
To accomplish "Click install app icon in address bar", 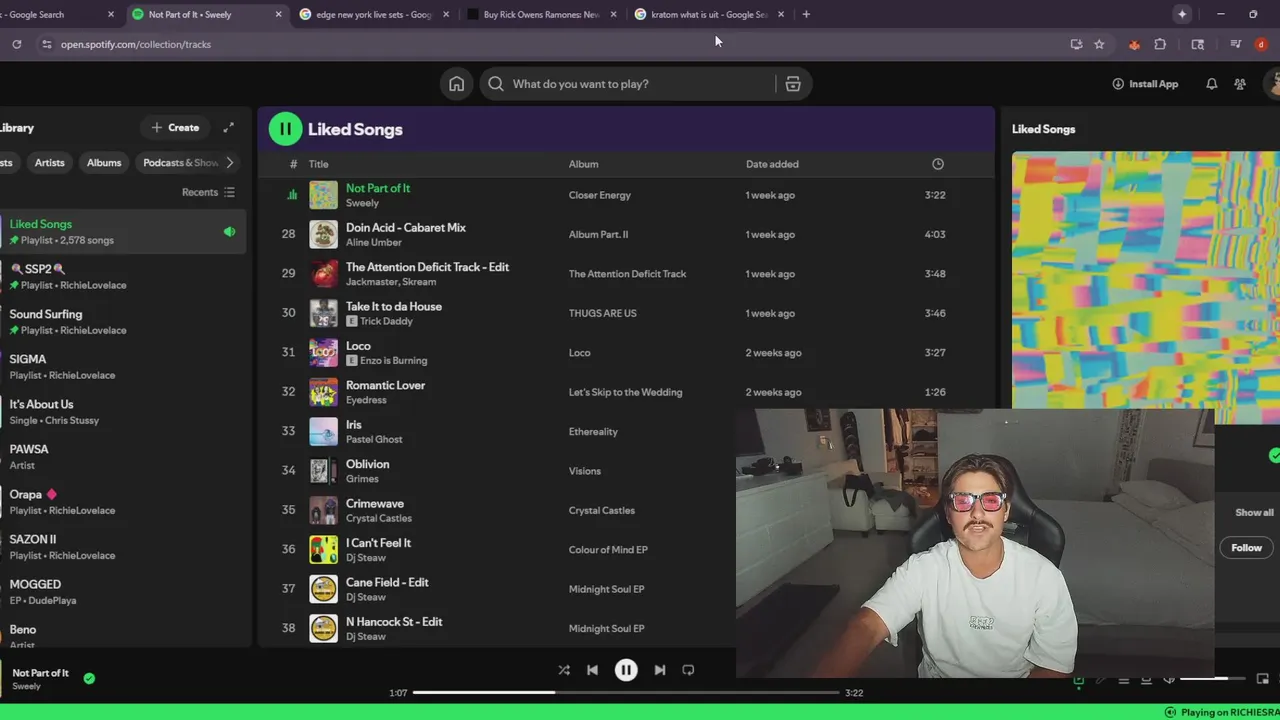I will pos(1076,44).
